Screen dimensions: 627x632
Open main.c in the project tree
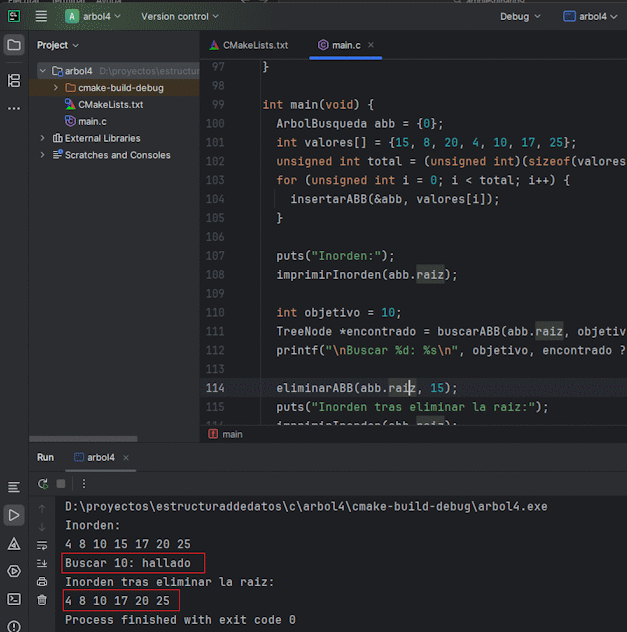92,121
